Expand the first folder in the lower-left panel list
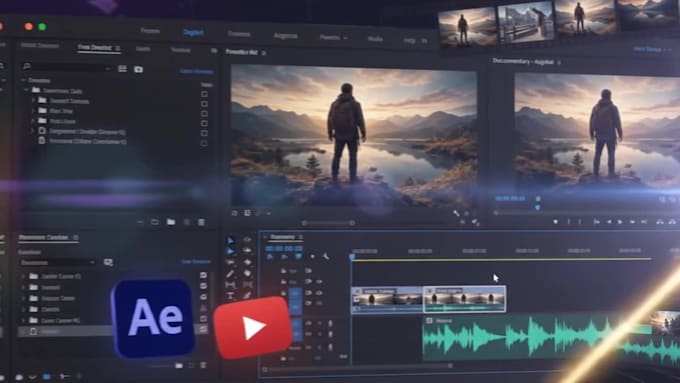680x383 pixels. [23, 276]
